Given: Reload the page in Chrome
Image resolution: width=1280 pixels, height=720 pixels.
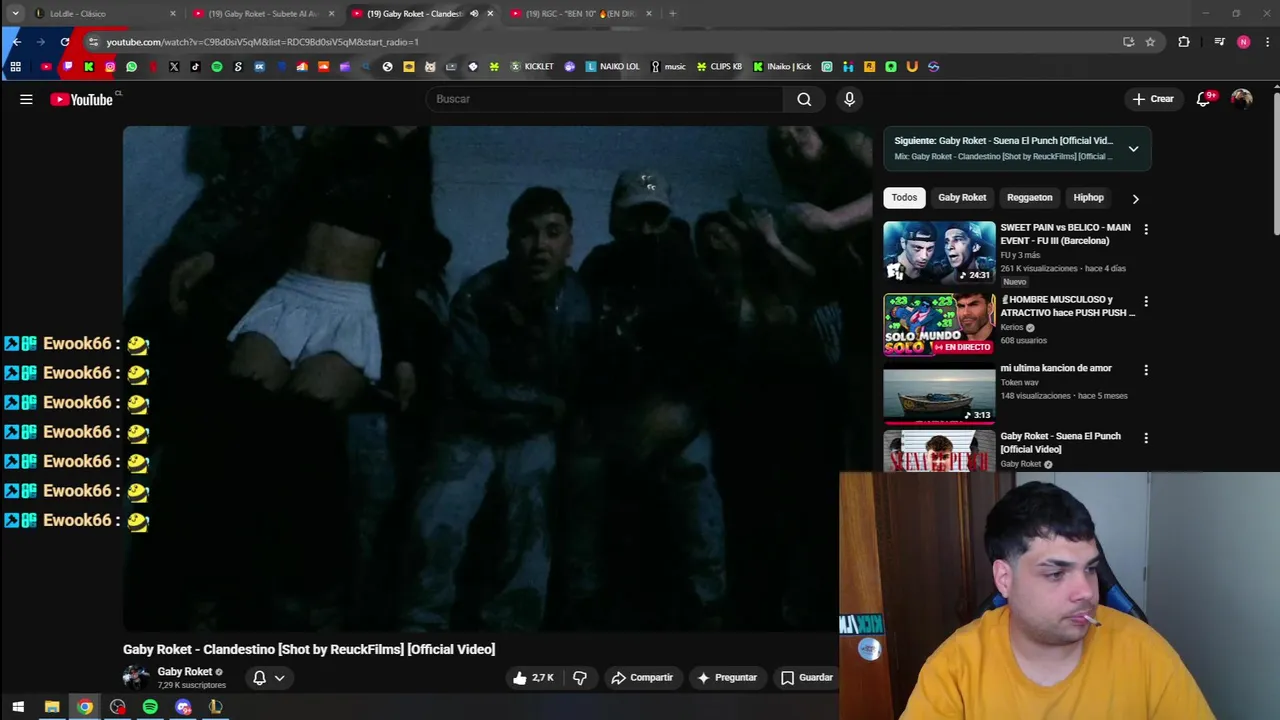Looking at the screenshot, I should pos(65,42).
